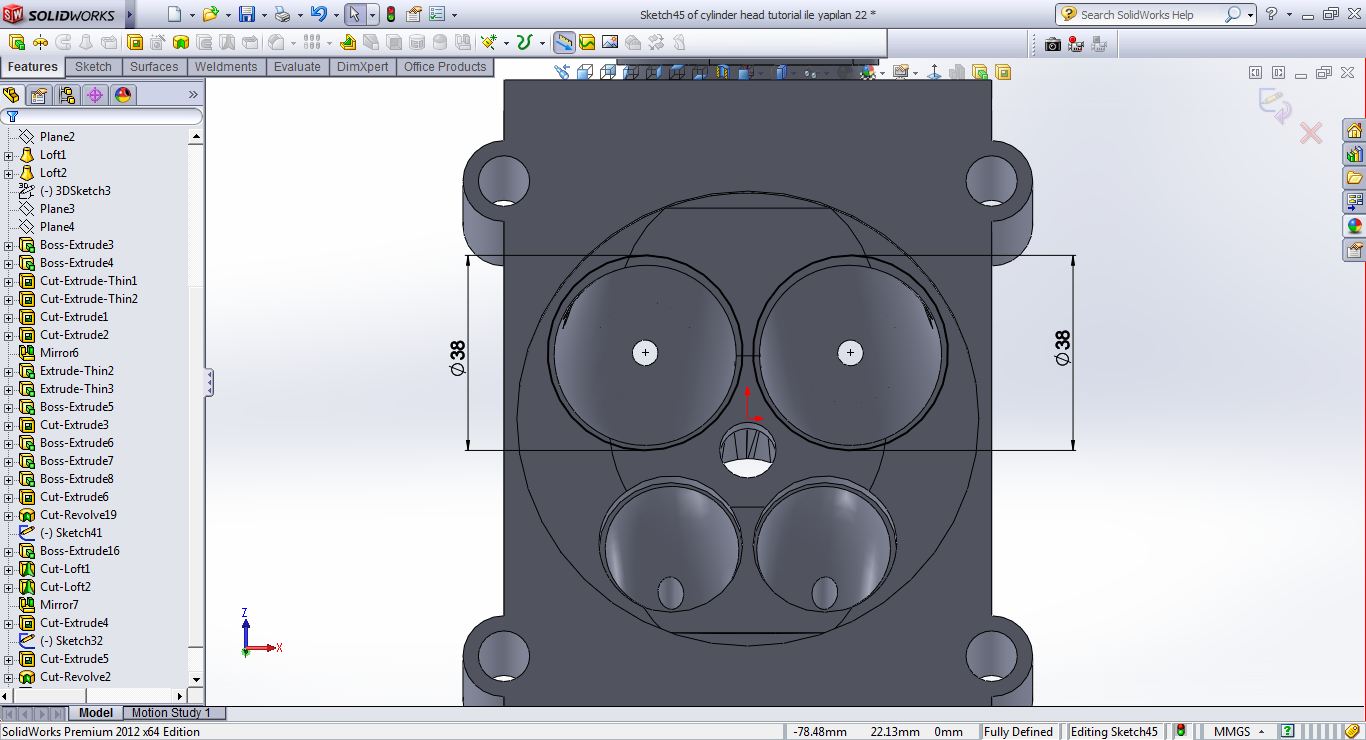Screen dimensions: 1366x740
Task: Activate the Select cursor tool
Action: pos(354,15)
